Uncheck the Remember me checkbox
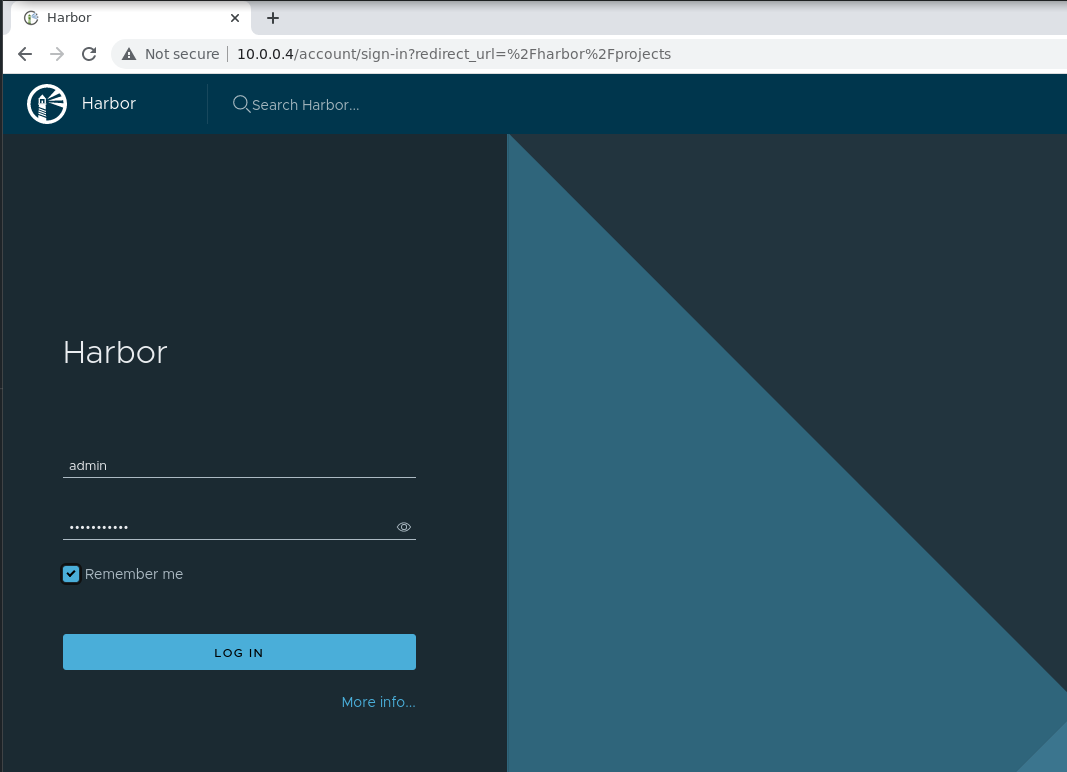1067x772 pixels. [x=70, y=574]
